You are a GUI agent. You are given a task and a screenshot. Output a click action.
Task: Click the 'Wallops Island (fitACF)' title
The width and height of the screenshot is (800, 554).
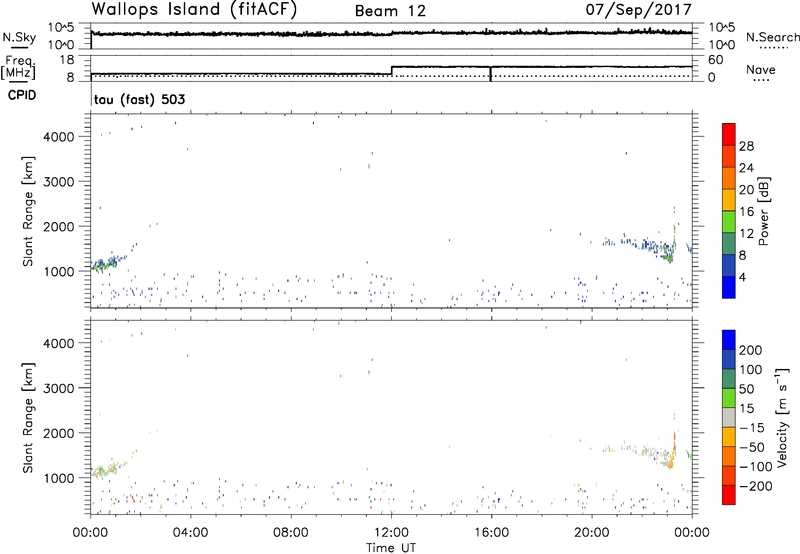point(193,10)
